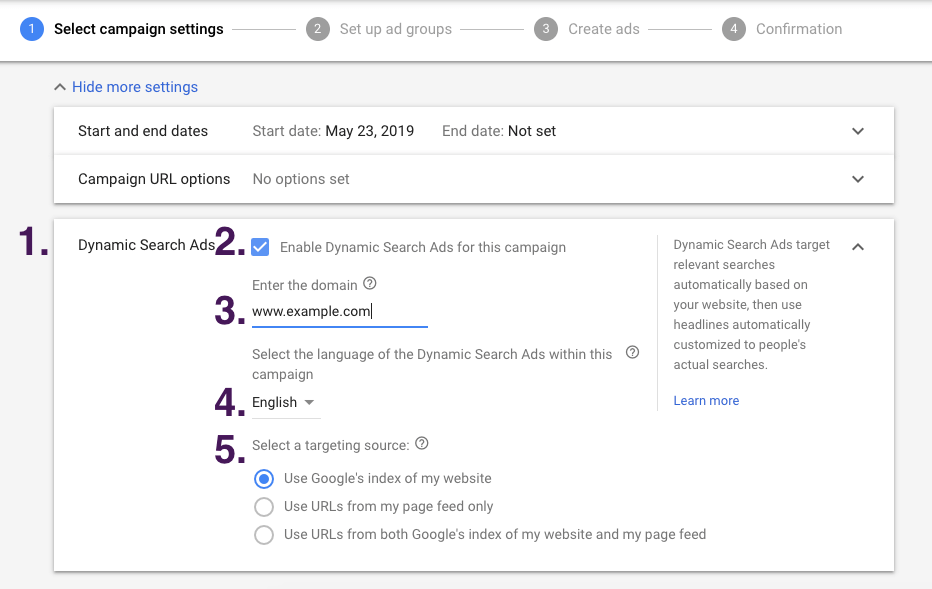Click the Campaign URL options label
Viewport: 932px width, 589px height.
point(154,179)
